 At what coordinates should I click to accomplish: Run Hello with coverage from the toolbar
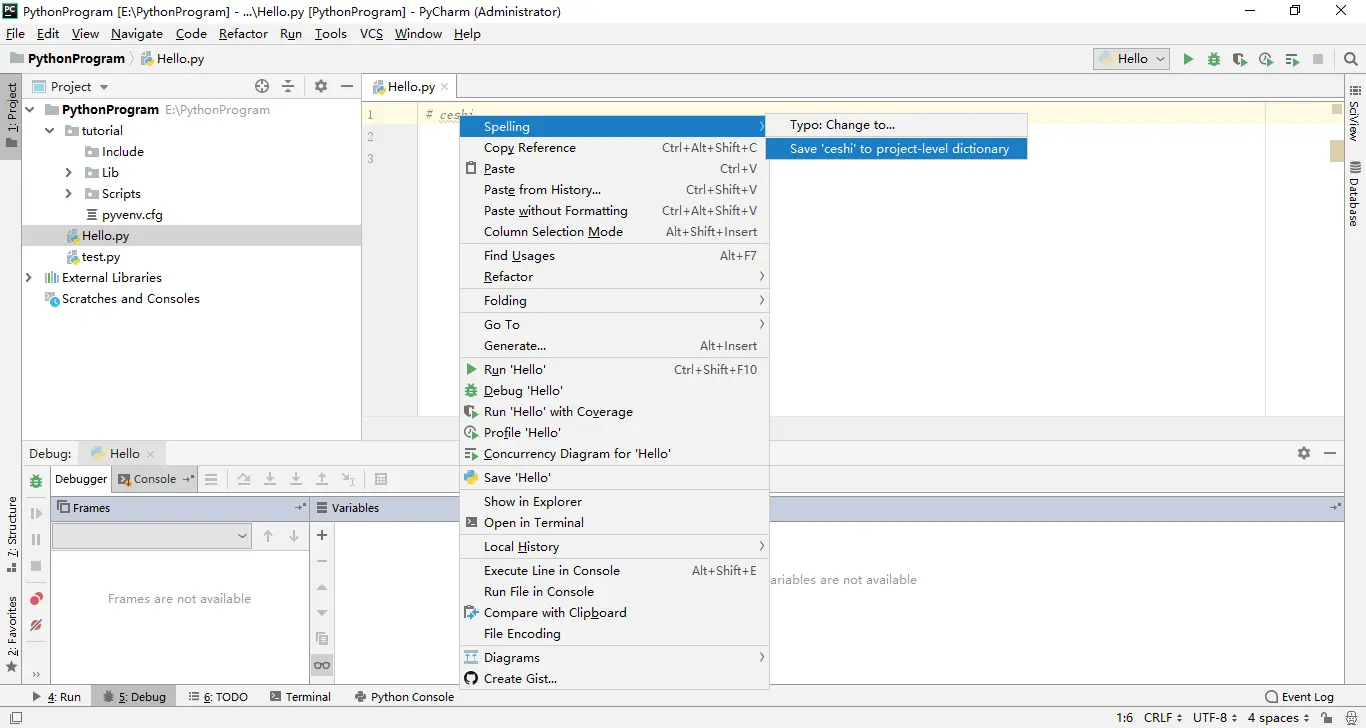coord(1240,59)
